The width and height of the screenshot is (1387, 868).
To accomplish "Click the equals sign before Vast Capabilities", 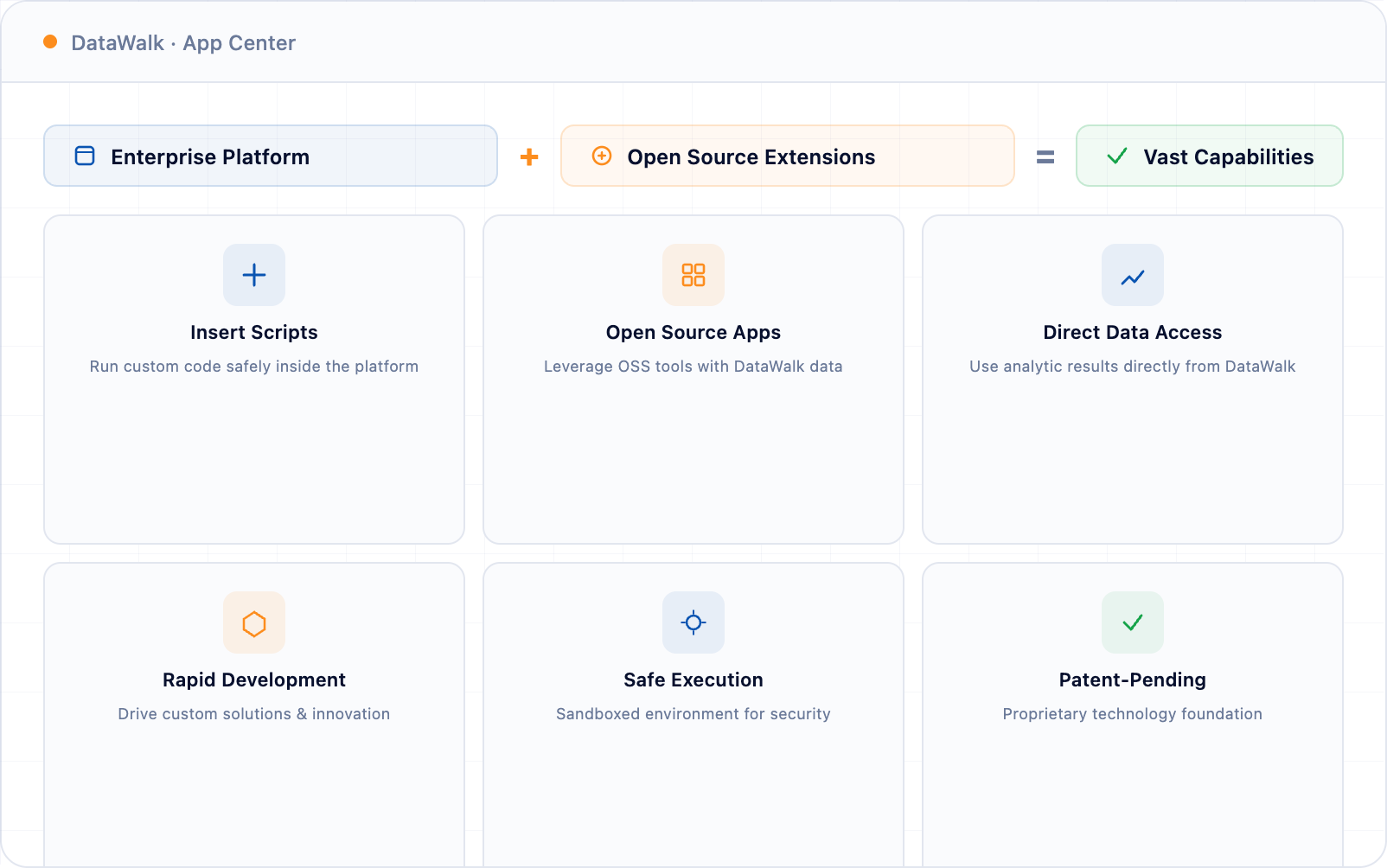I will coord(1045,156).
